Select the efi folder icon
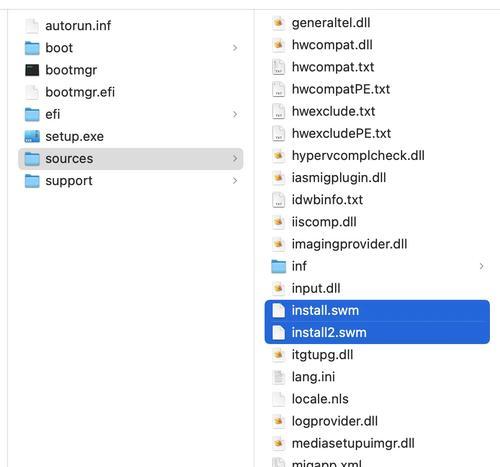This screenshot has width=500, height=467. point(32,114)
